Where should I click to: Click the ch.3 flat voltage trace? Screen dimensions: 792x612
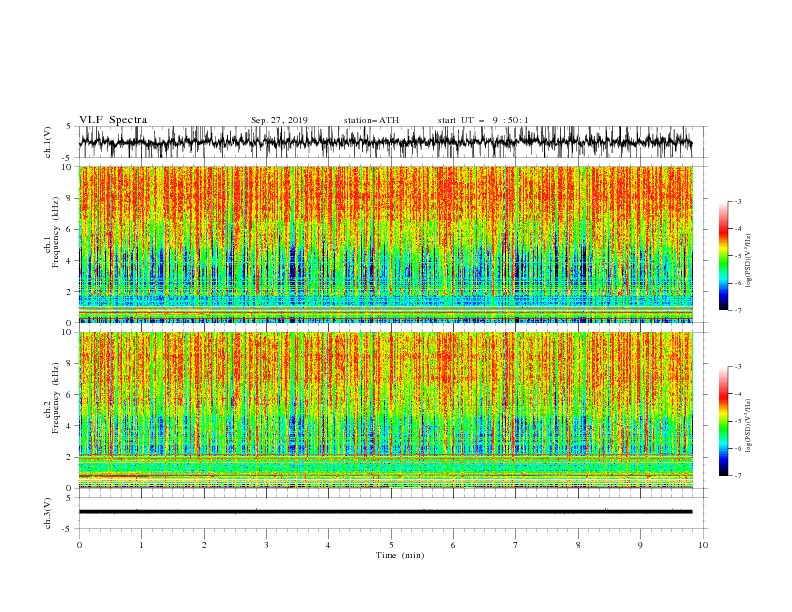tap(386, 512)
